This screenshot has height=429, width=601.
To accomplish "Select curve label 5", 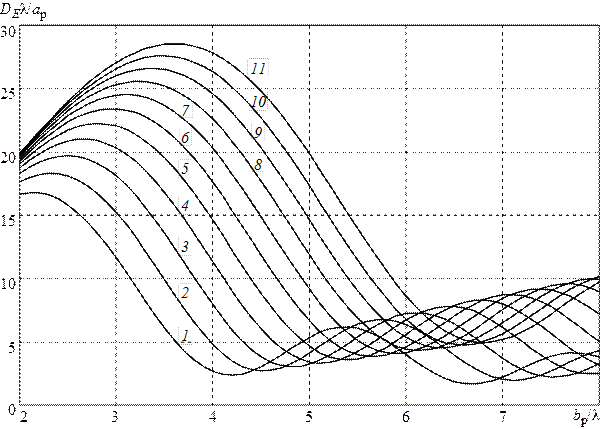I will 185,168.
